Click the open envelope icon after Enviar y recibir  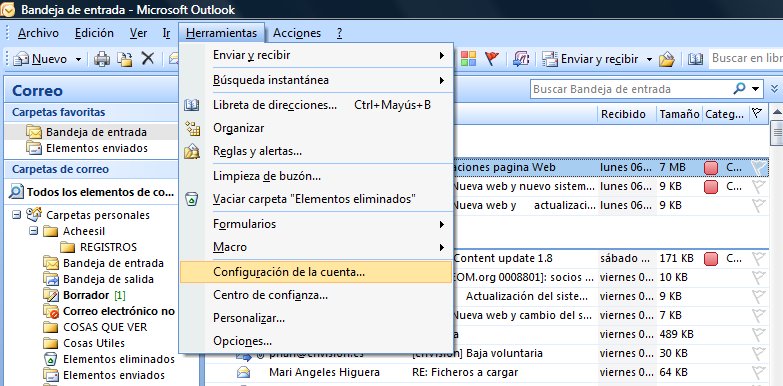(667, 59)
